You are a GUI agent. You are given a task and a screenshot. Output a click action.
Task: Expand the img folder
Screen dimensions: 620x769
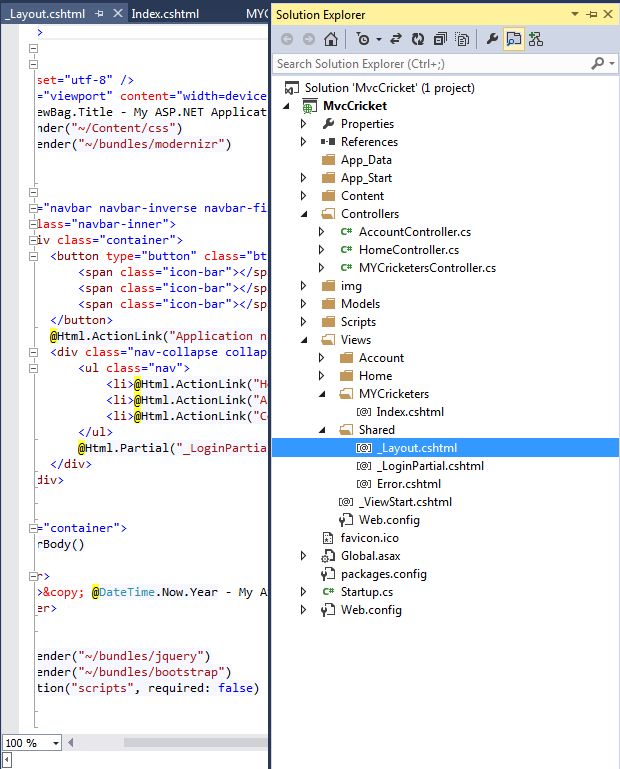pos(304,286)
